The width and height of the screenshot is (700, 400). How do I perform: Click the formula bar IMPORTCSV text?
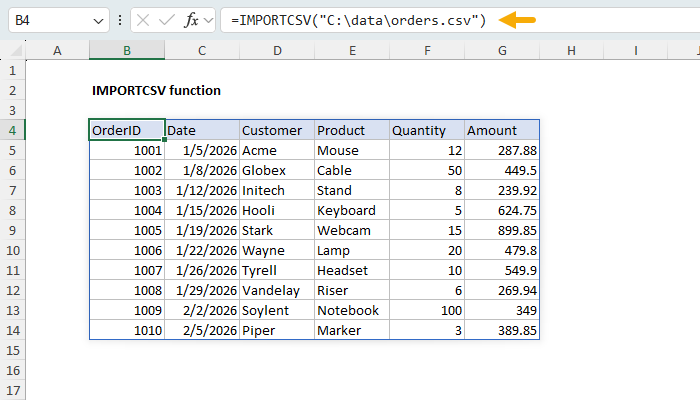pos(358,20)
